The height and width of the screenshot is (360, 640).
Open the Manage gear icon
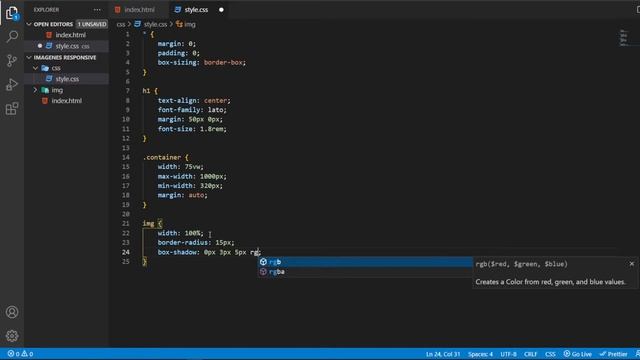pyautogui.click(x=12, y=336)
